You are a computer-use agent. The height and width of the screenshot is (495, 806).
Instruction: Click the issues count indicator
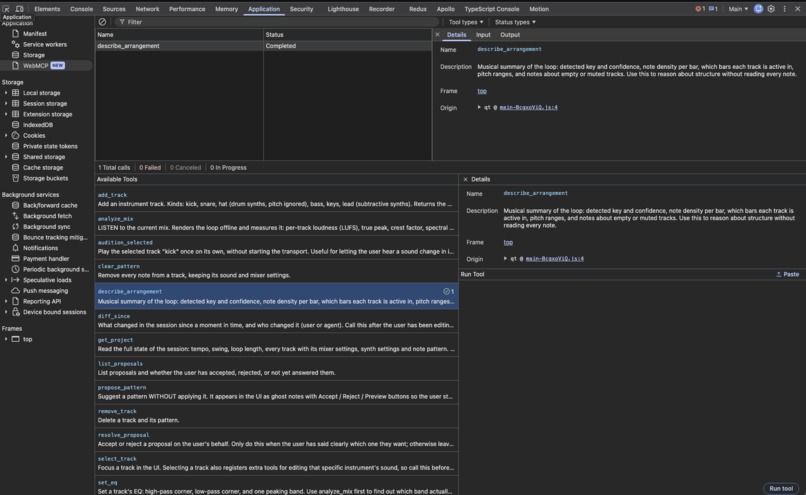tap(713, 9)
